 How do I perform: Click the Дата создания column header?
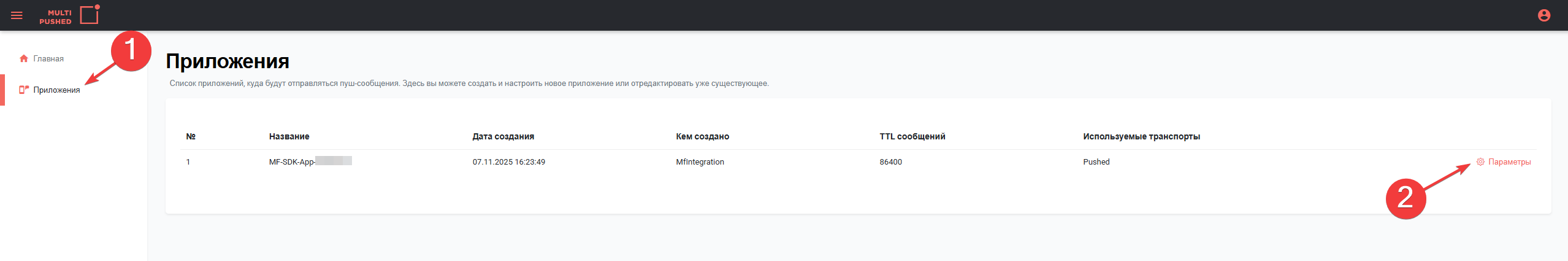point(503,136)
